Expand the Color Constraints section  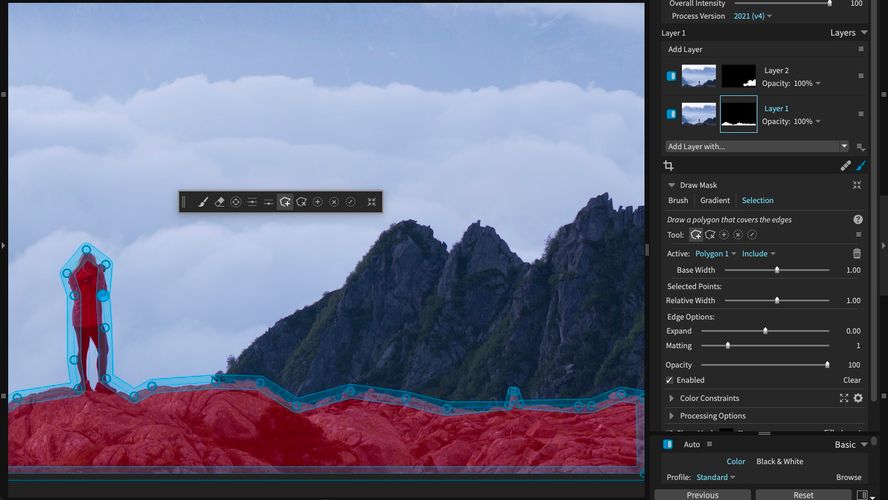pos(671,398)
